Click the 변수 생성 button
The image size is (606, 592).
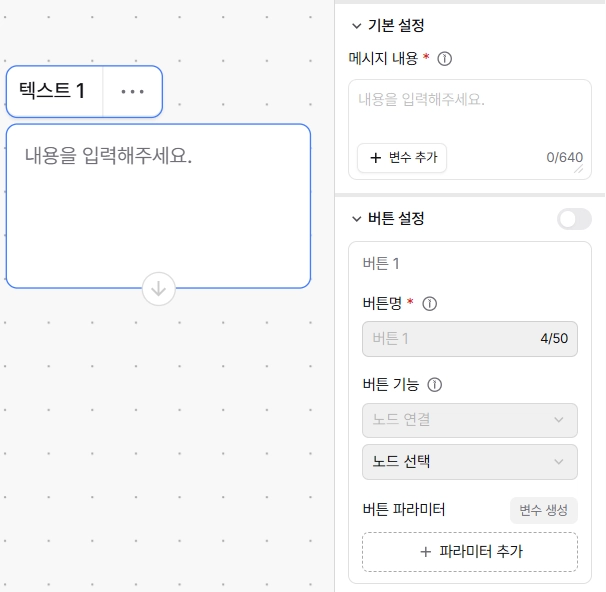[x=543, y=510]
